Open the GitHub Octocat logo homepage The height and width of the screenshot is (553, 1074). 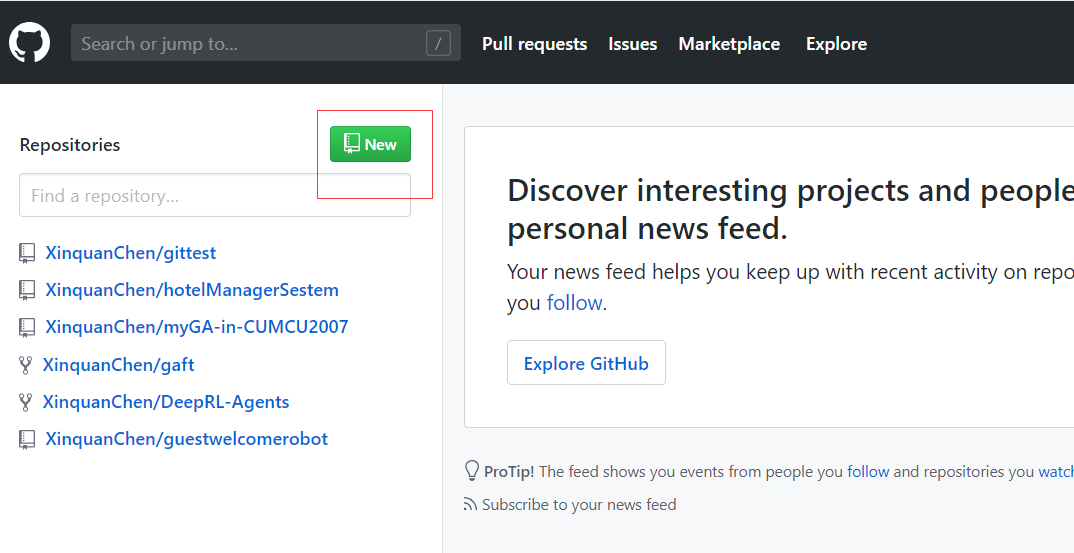coord(29,42)
